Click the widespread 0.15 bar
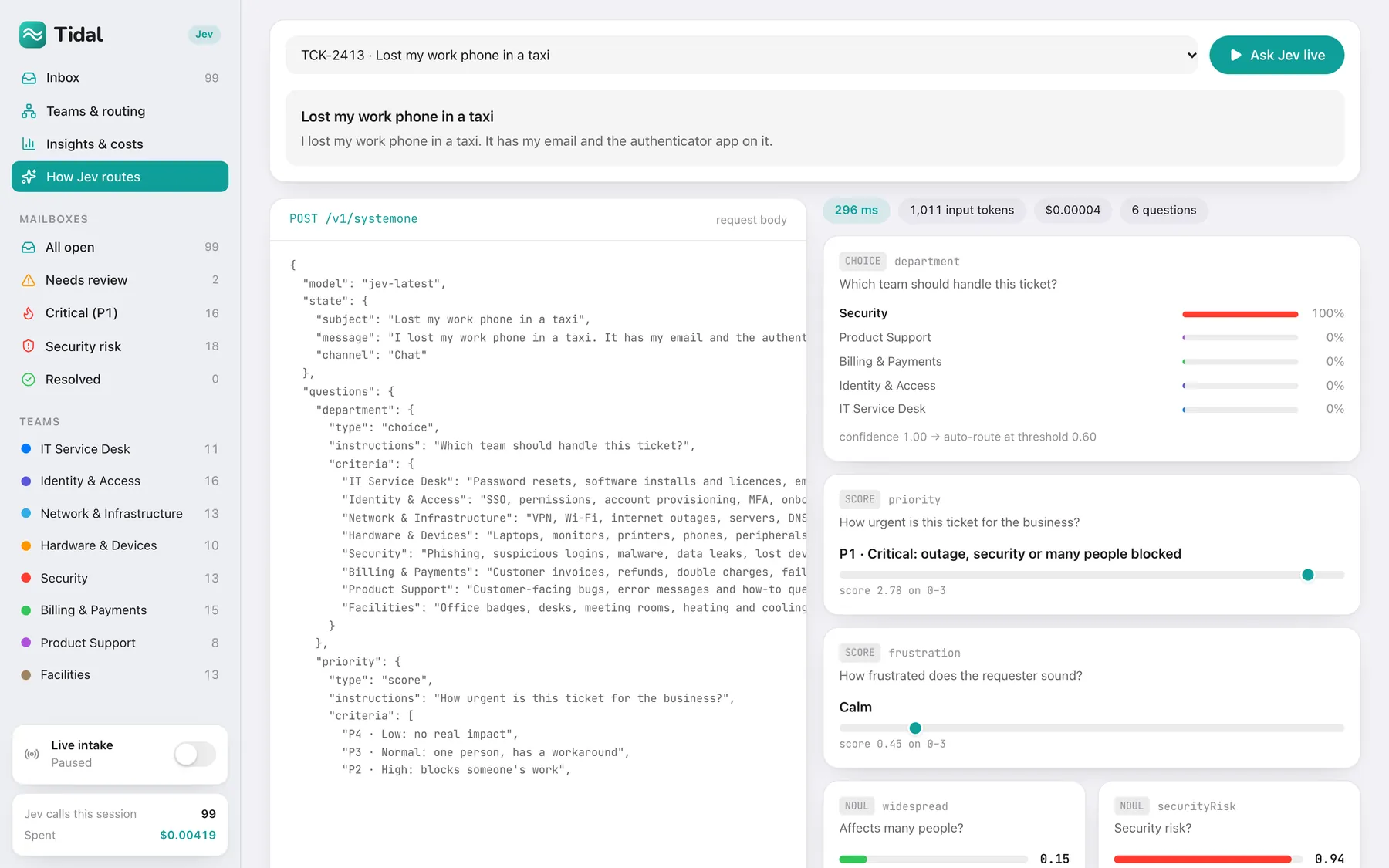Screen dimensions: 1389x868 click(x=933, y=860)
